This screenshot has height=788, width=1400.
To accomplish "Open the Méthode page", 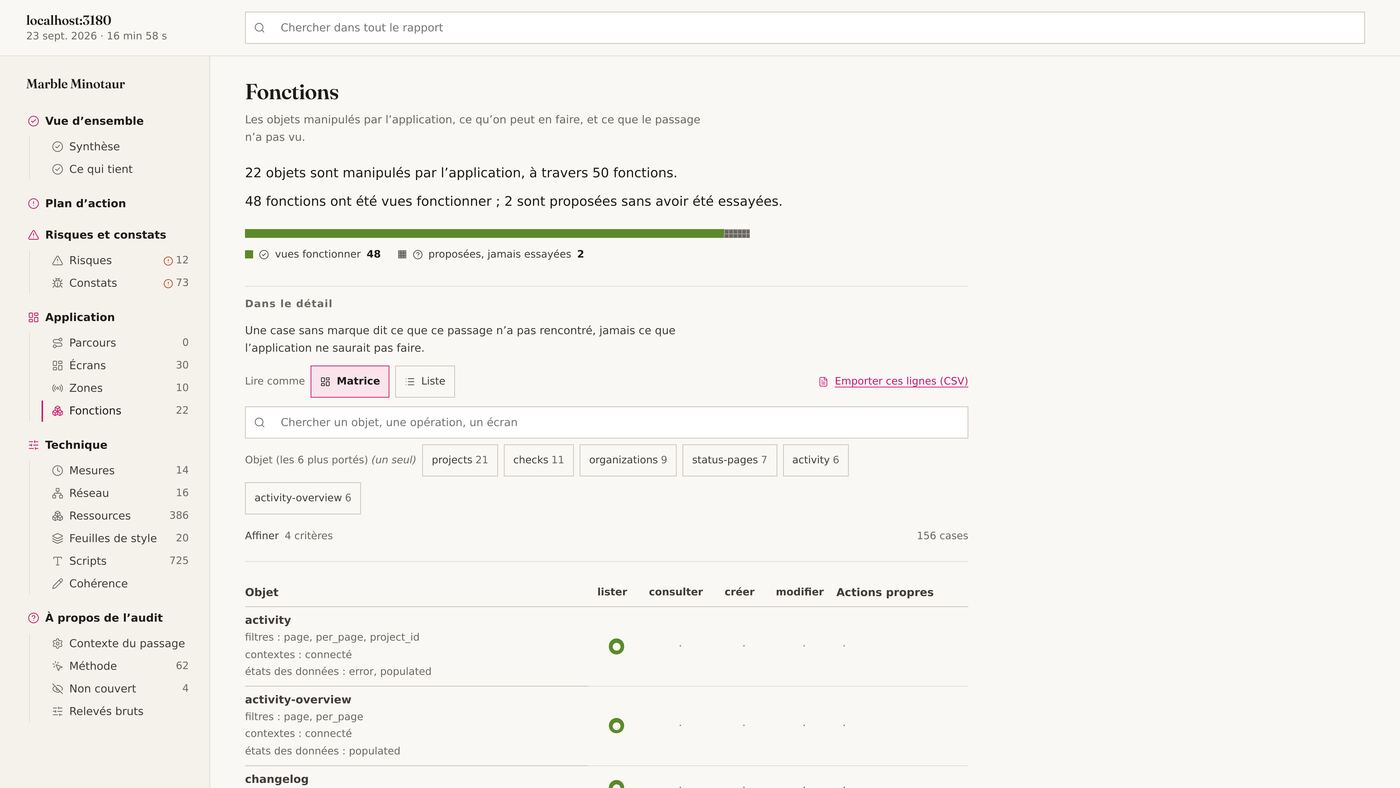I will tap(93, 666).
